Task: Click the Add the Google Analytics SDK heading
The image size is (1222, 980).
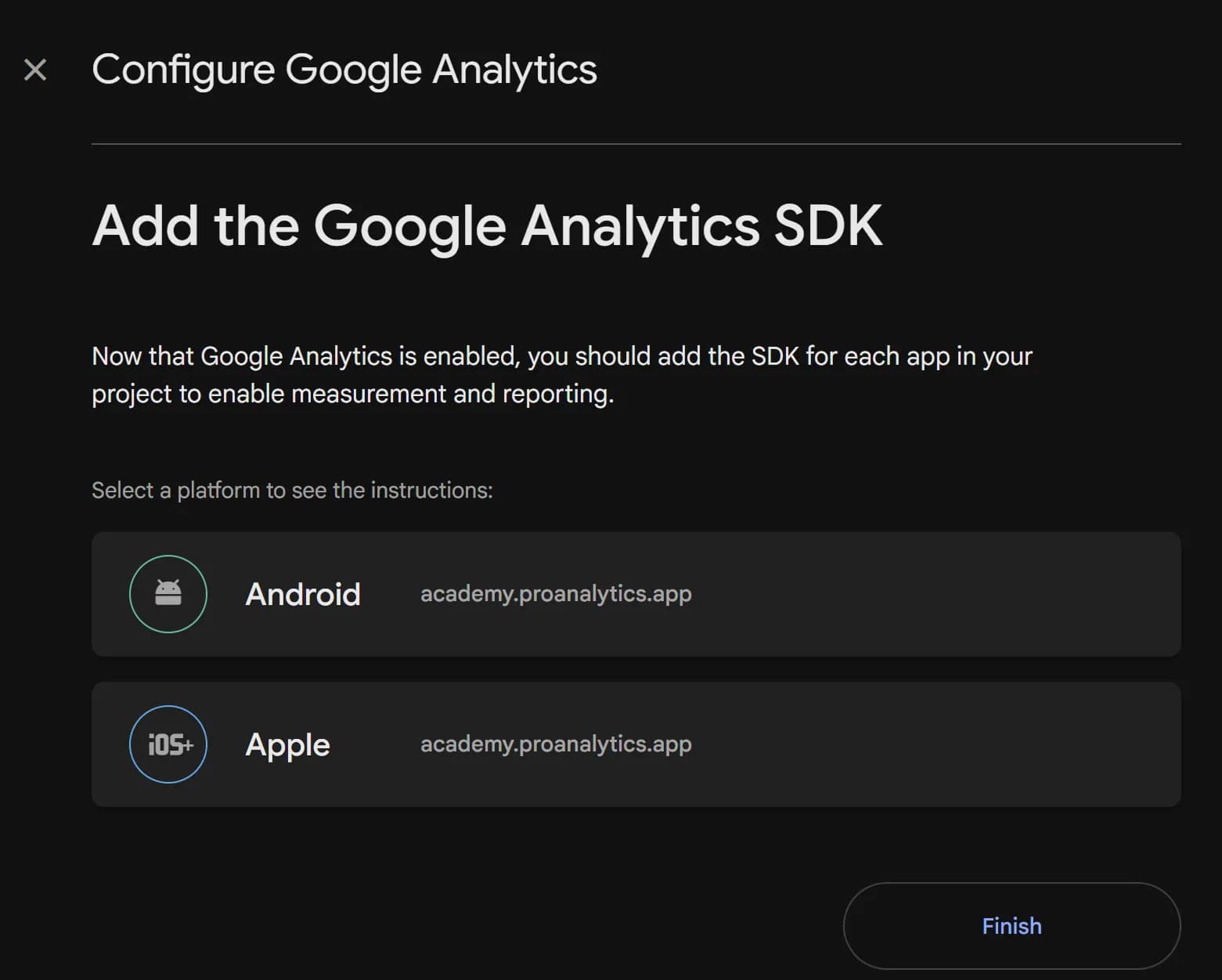Action: (x=487, y=226)
